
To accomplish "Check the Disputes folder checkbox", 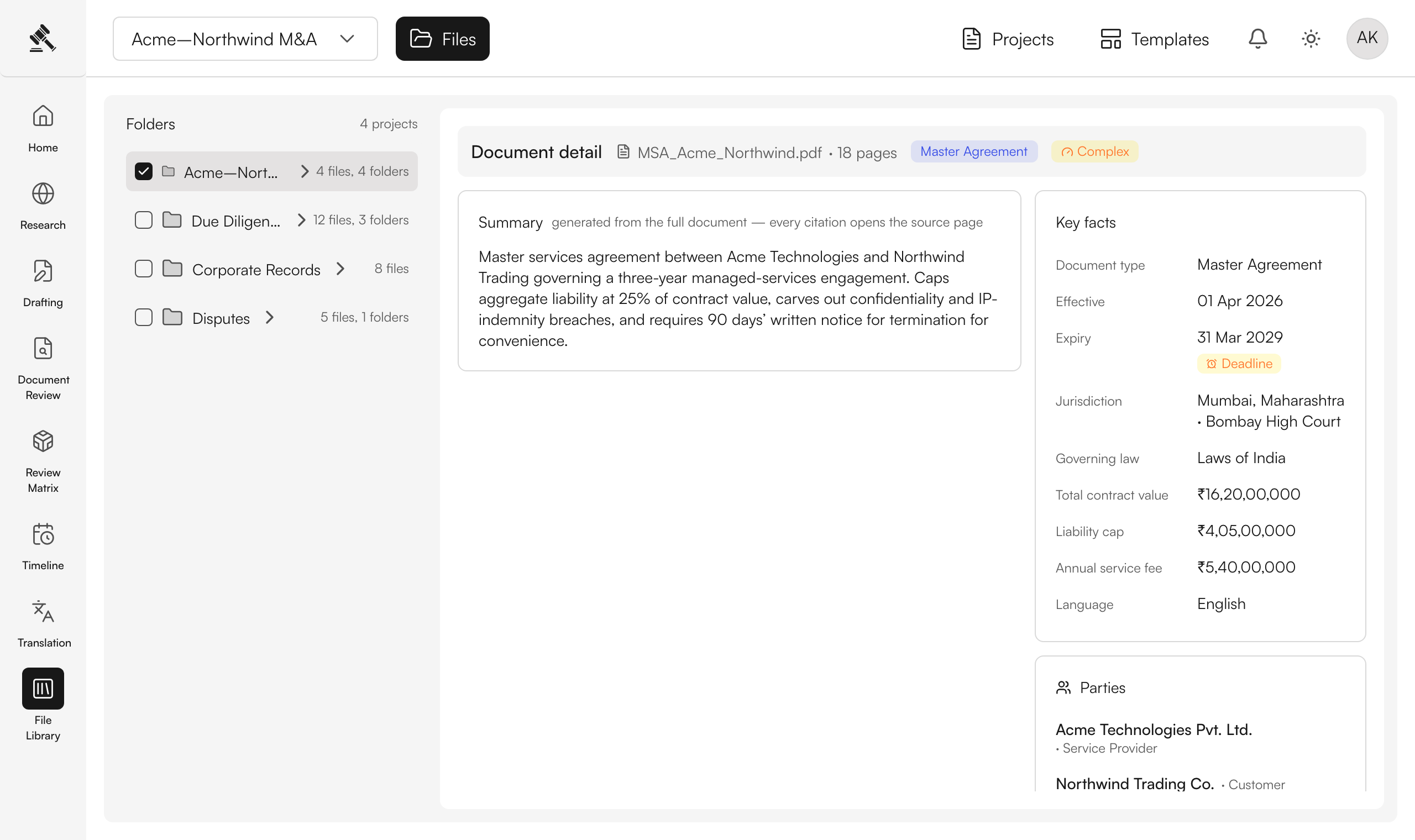I will point(144,317).
